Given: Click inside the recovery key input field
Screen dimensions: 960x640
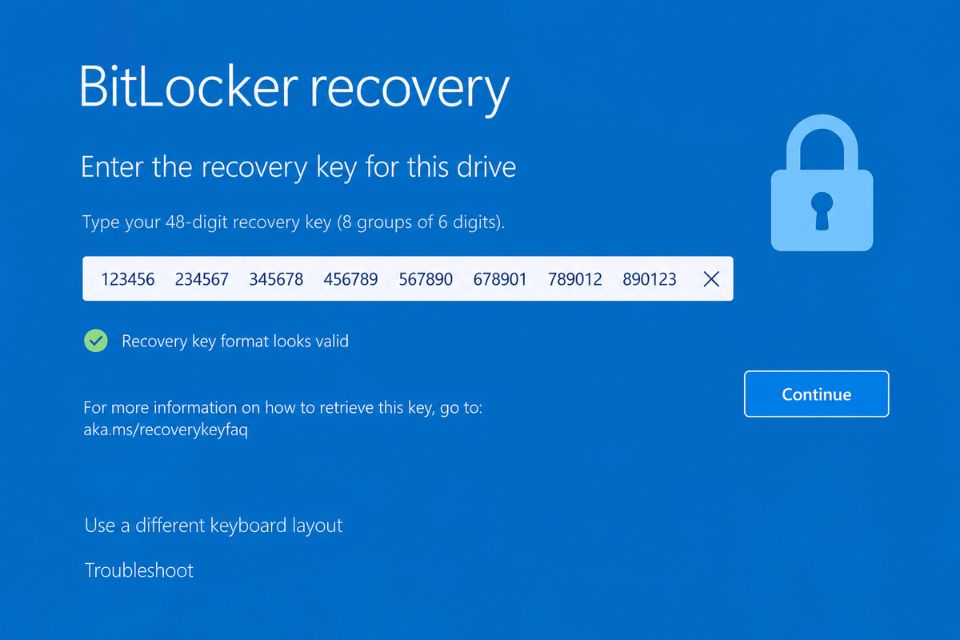Looking at the screenshot, I should (408, 279).
